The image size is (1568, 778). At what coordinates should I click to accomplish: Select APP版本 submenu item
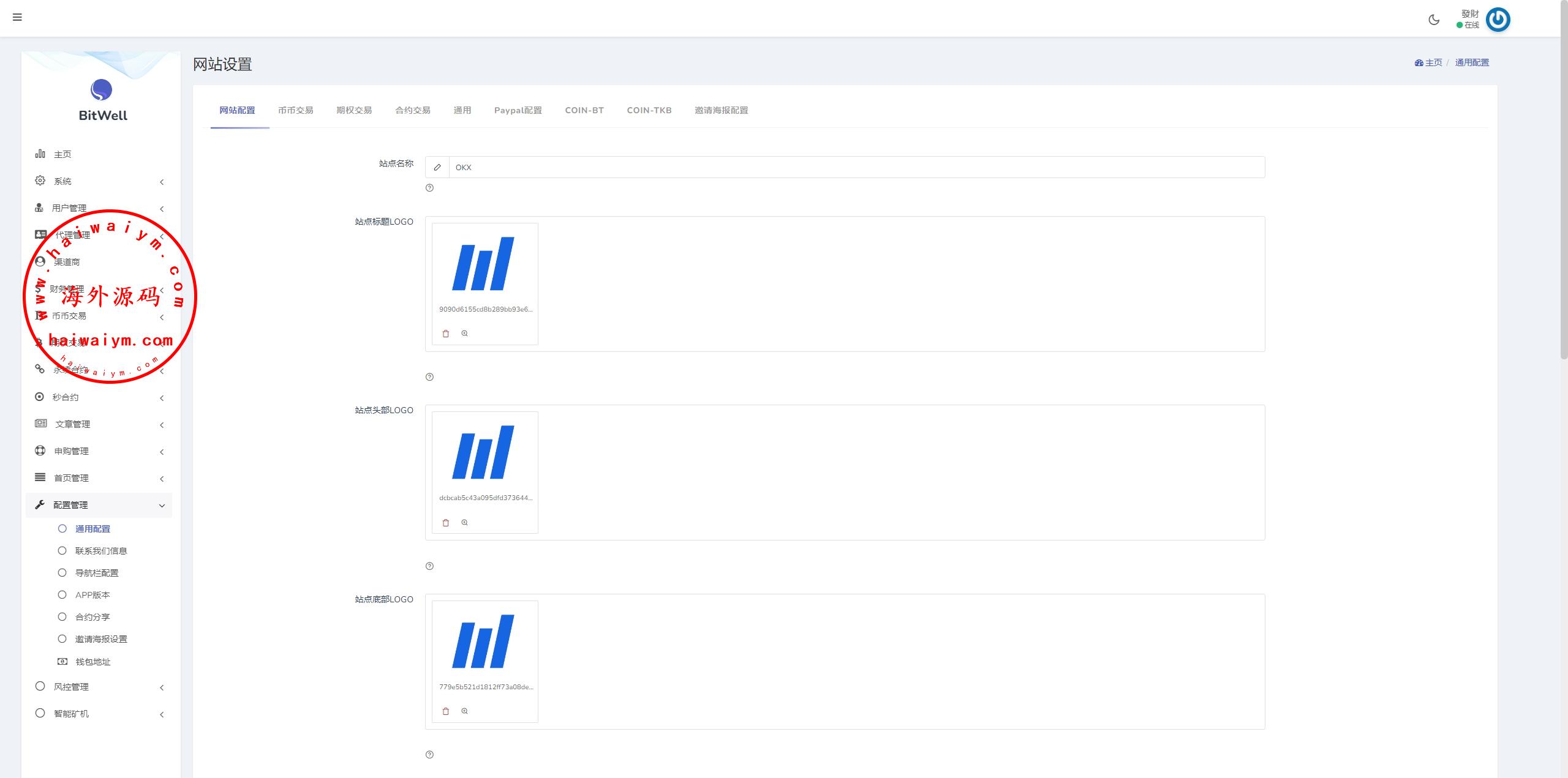92,595
